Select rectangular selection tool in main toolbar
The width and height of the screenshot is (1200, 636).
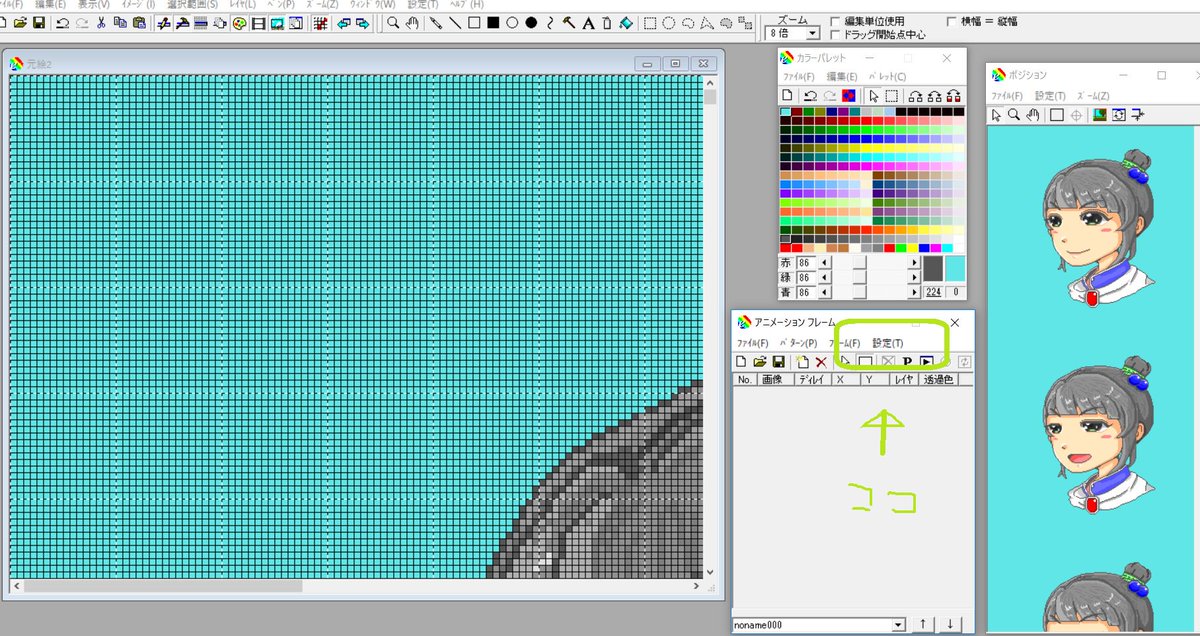650,22
